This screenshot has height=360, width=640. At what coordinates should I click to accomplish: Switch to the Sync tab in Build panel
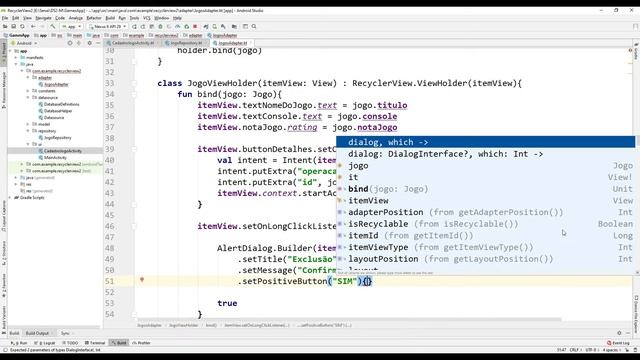(x=65, y=333)
